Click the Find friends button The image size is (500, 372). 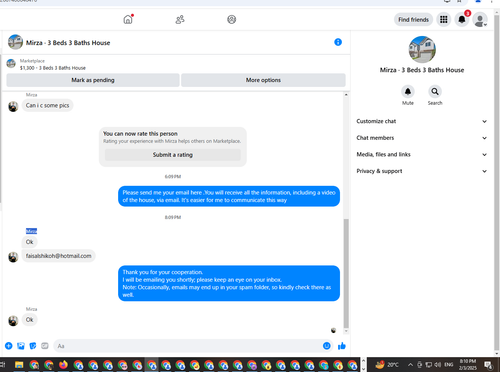click(x=413, y=20)
